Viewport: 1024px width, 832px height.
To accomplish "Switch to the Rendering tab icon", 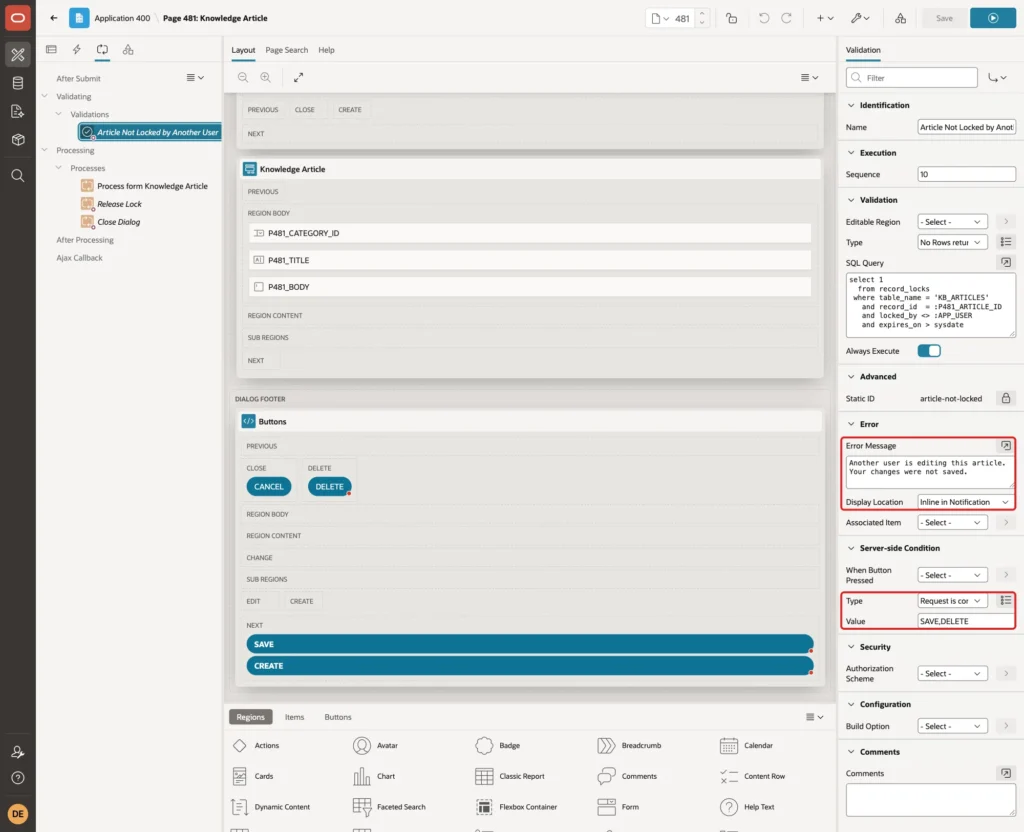I will (x=51, y=50).
